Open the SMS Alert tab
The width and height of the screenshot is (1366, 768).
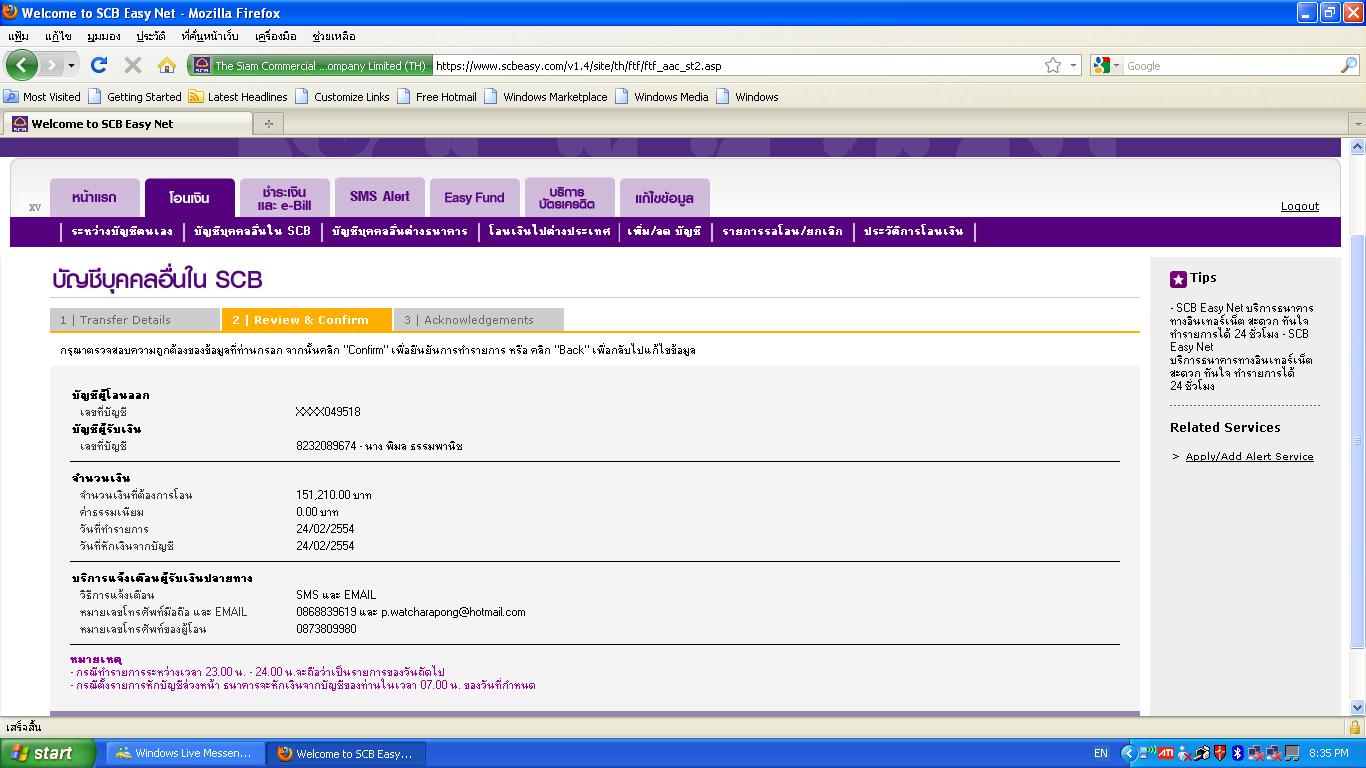pos(380,198)
